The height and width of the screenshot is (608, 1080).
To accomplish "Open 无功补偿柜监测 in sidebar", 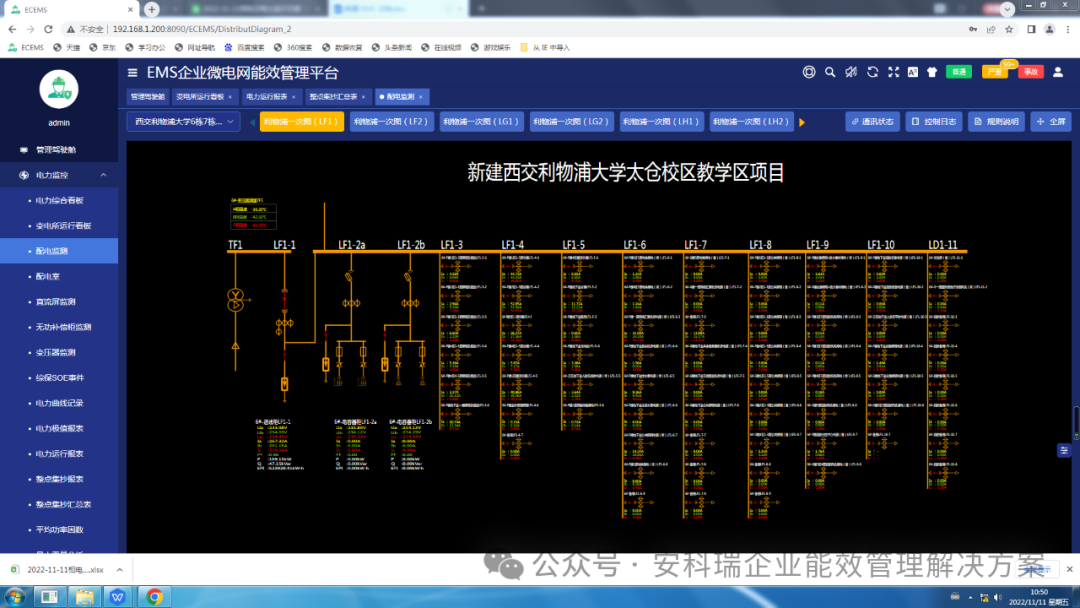I will coord(59,327).
